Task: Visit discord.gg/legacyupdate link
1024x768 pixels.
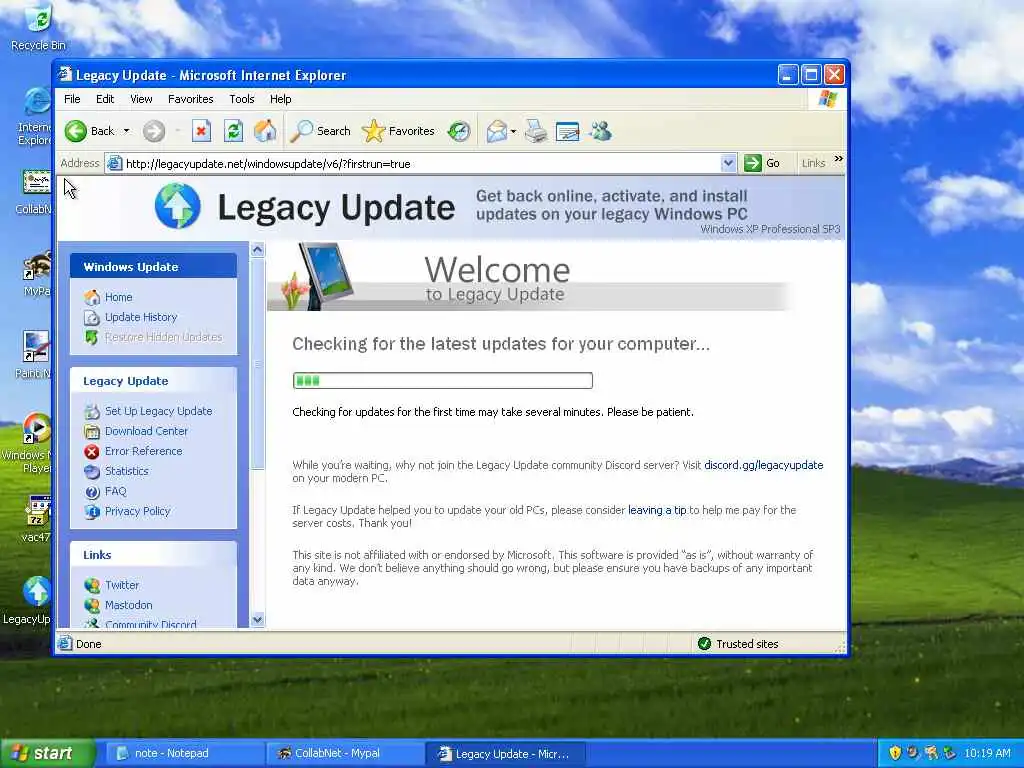Action: tap(763, 465)
